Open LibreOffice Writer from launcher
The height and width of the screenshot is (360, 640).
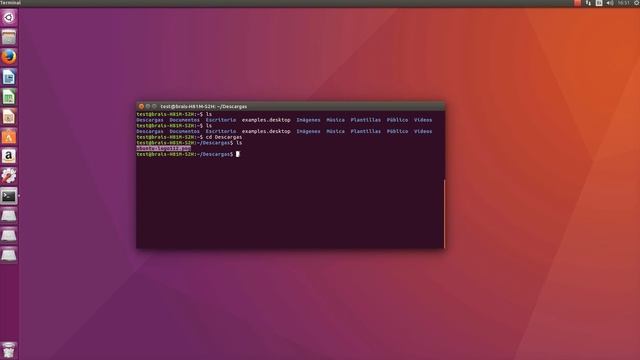coord(9,77)
